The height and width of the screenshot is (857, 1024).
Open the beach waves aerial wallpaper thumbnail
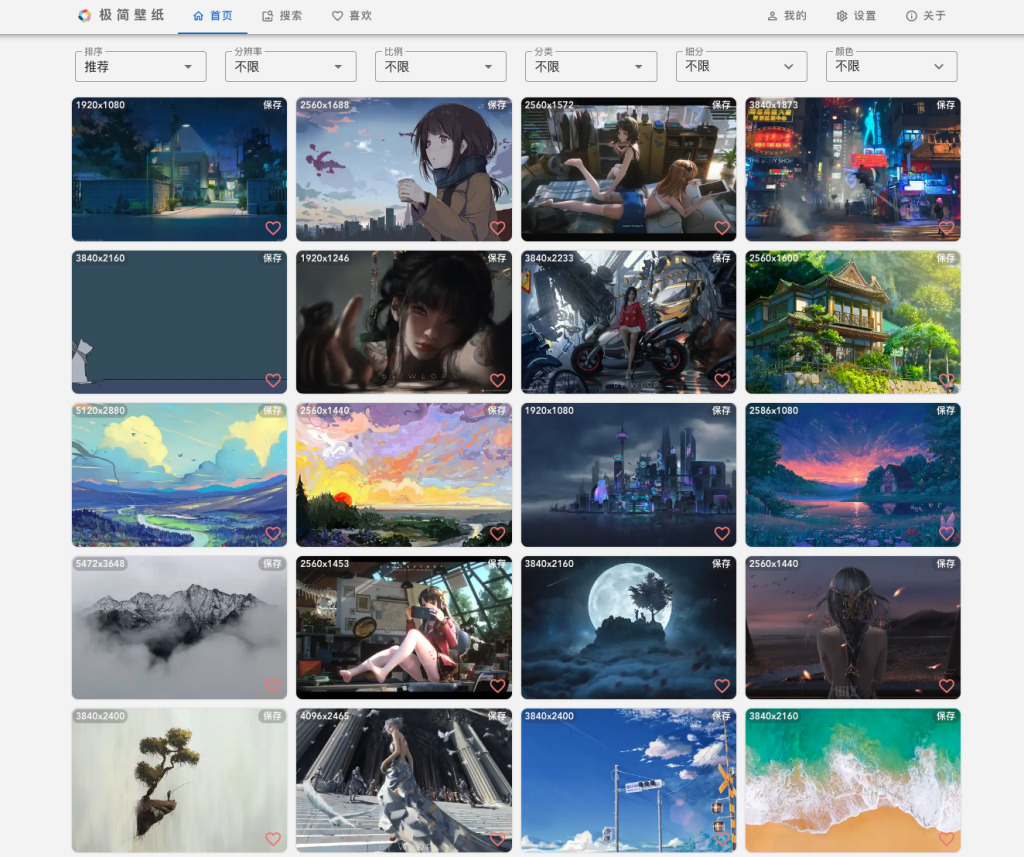pos(853,780)
